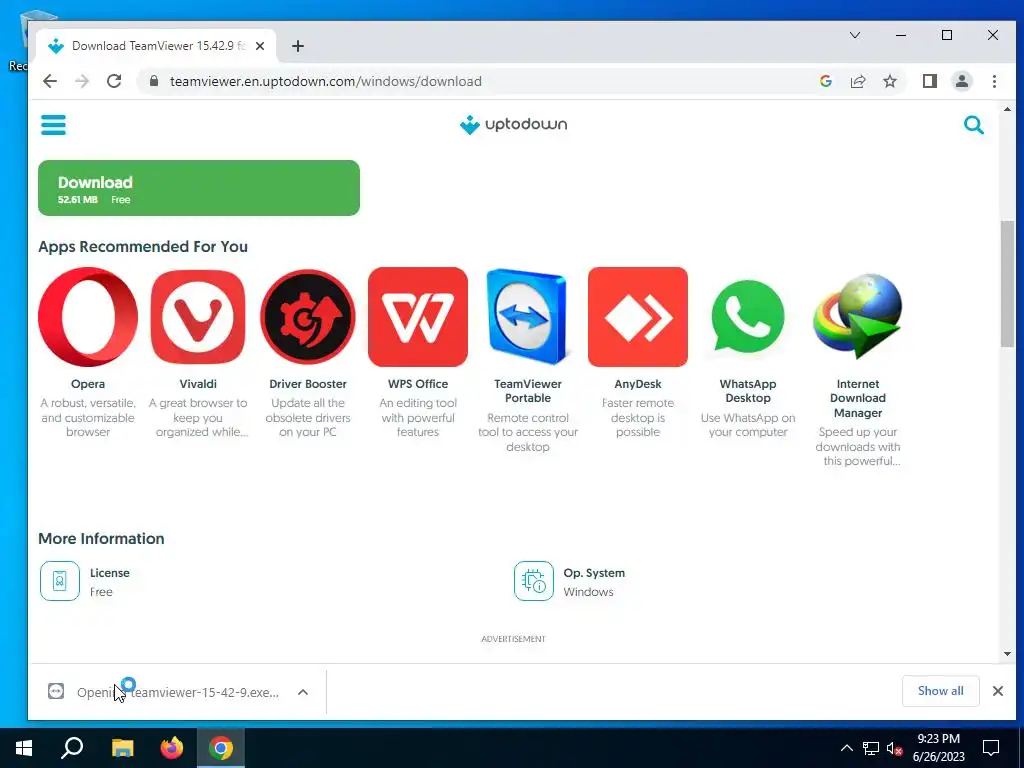Click the uptodown search magnifier icon

point(974,125)
